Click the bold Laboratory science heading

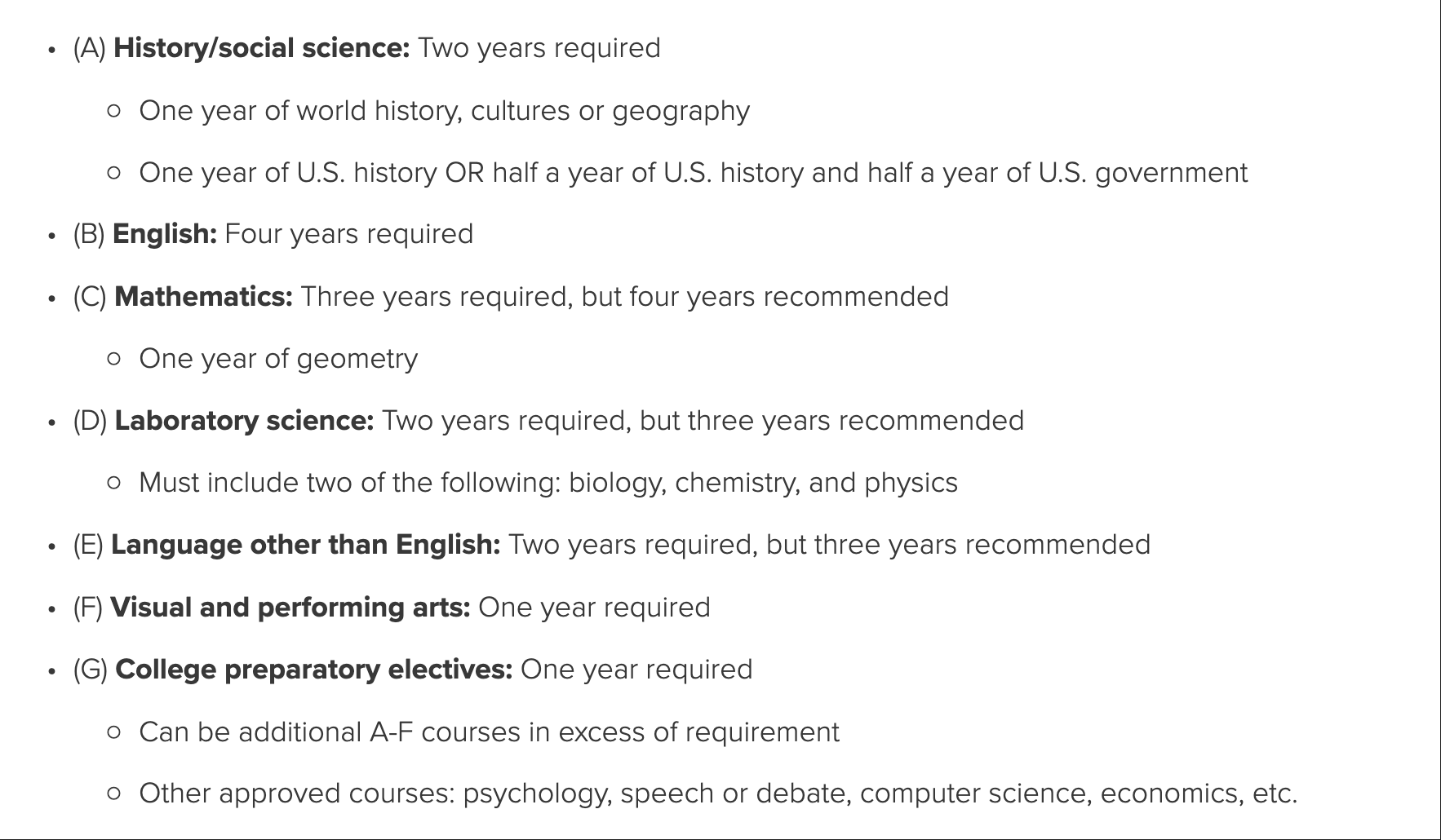[x=244, y=421]
